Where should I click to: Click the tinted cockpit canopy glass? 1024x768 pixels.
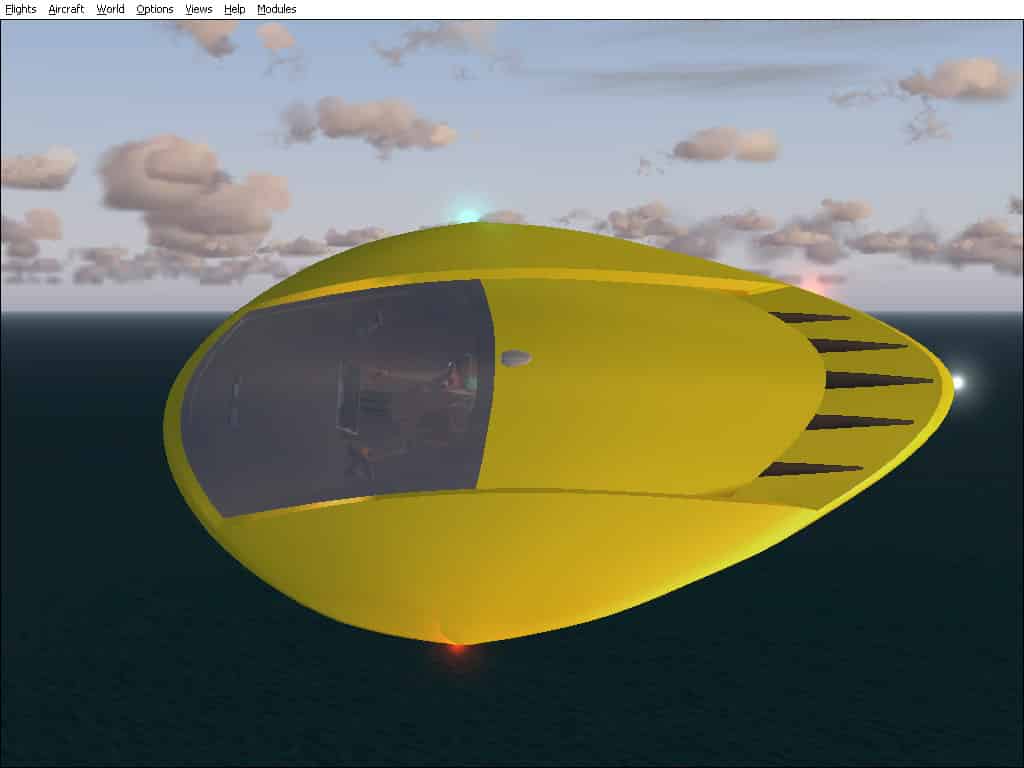[300, 400]
